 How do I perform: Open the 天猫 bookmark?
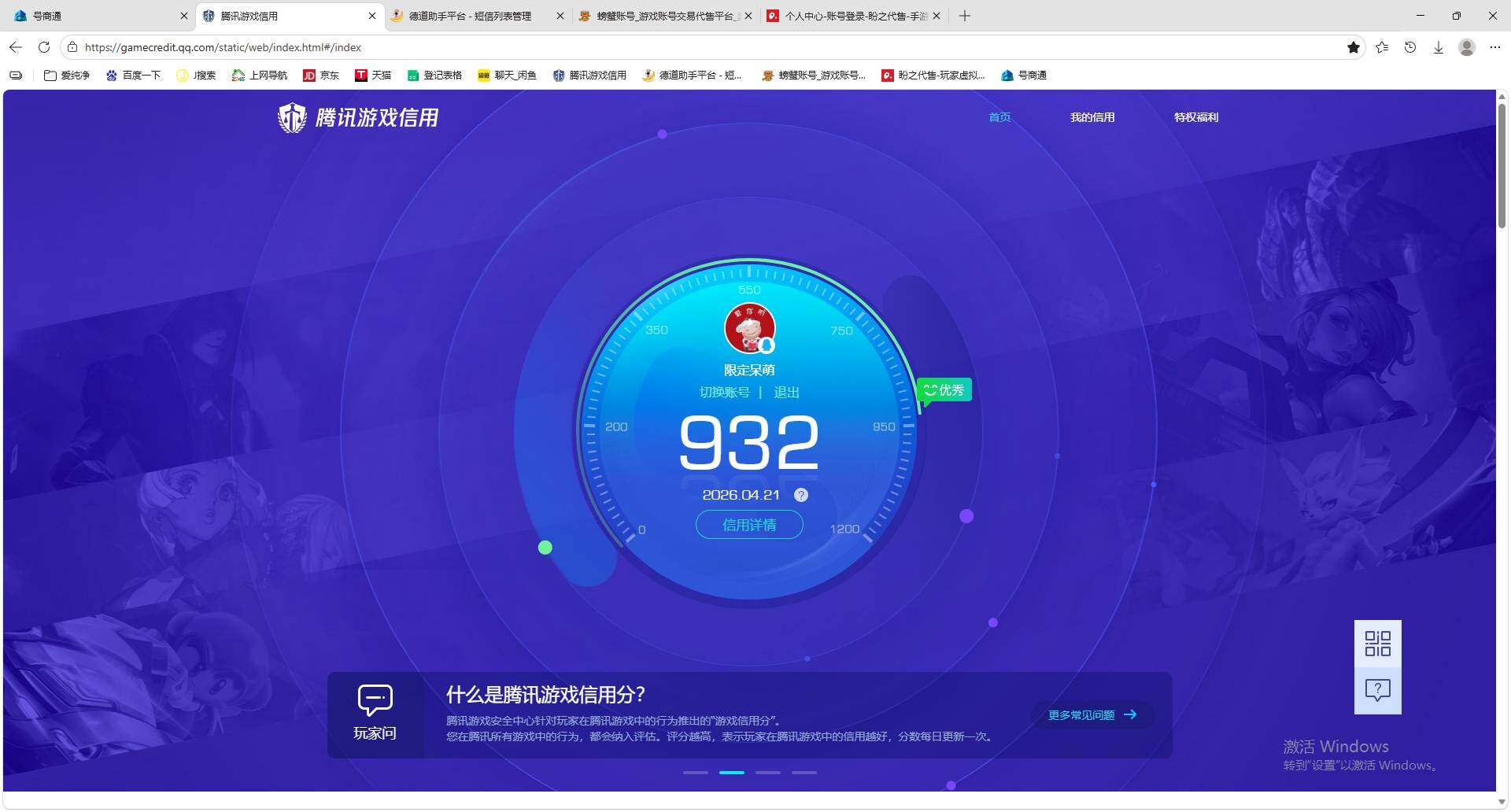click(x=373, y=76)
